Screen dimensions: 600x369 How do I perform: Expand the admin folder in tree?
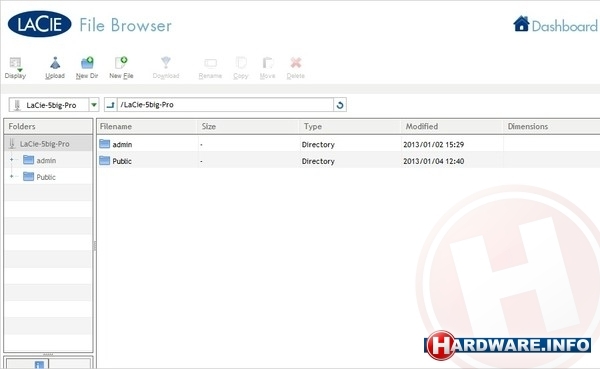click(x=11, y=160)
